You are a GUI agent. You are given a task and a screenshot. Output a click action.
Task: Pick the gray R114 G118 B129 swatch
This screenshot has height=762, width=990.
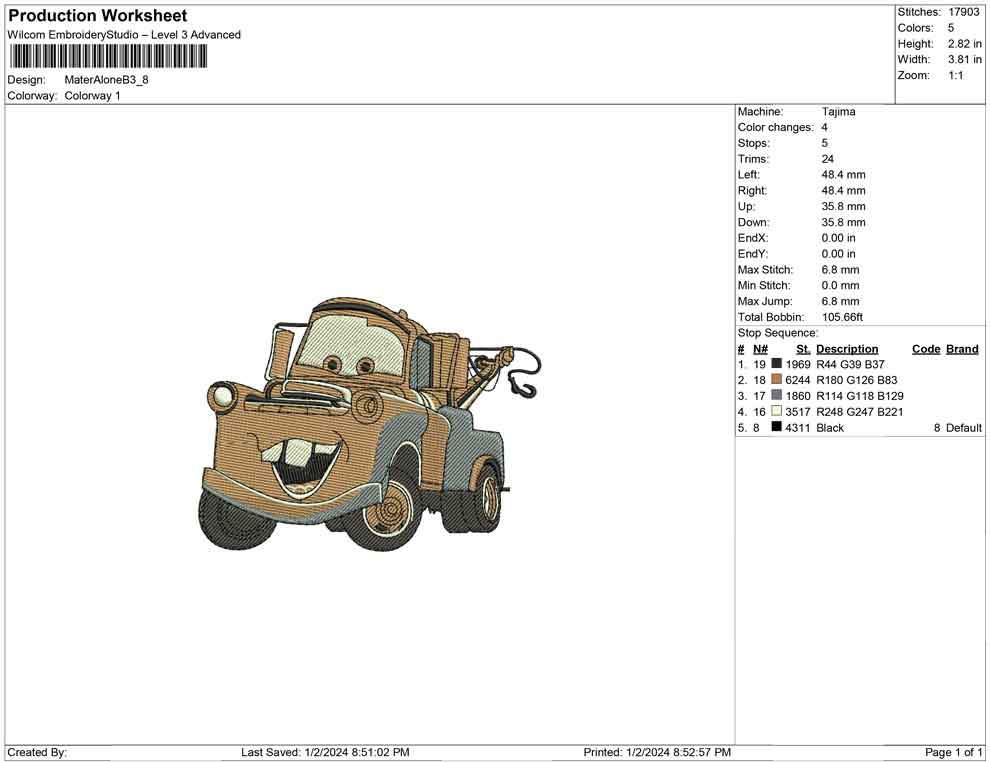point(777,396)
